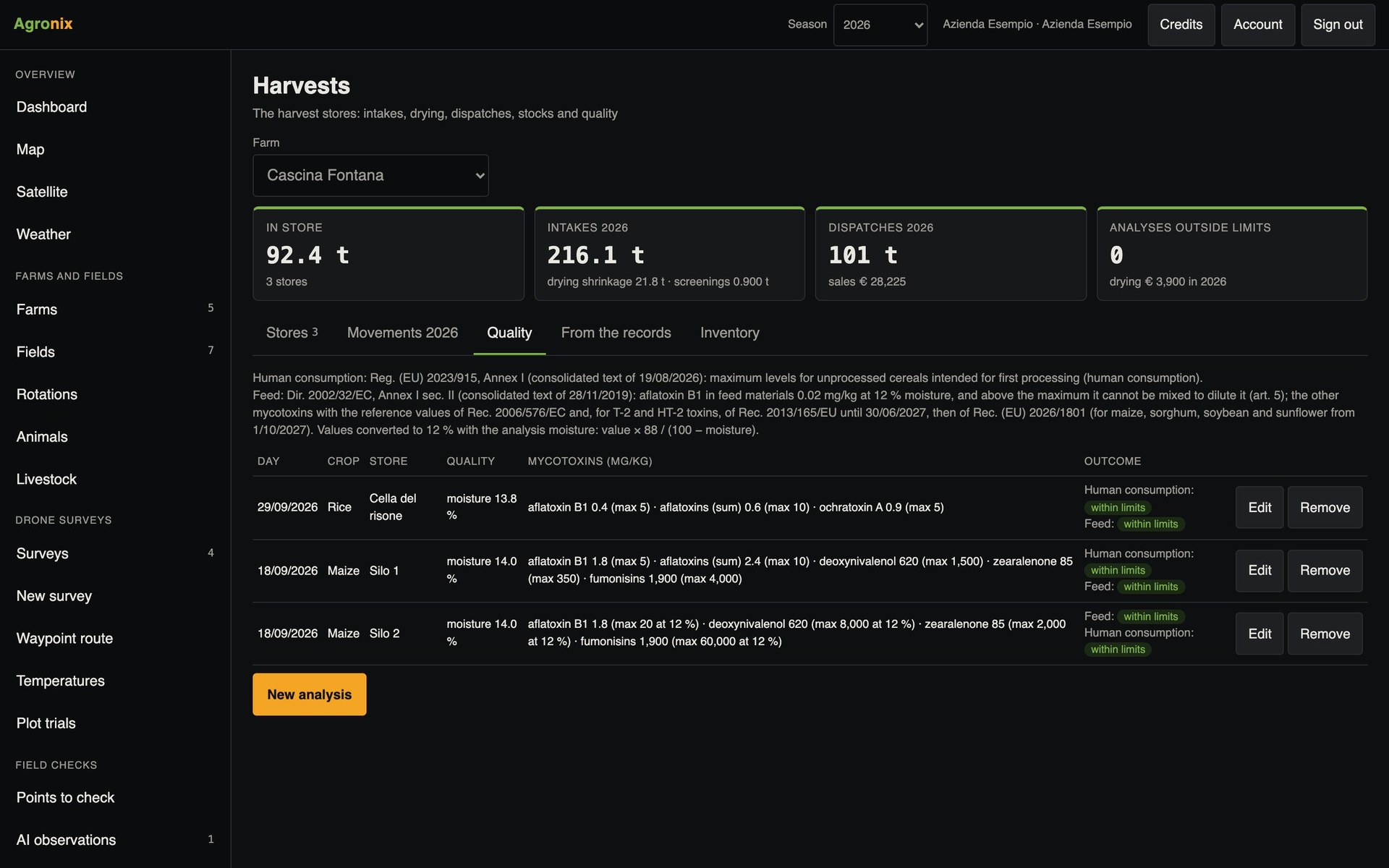
Task: Remove the Rice Cella del risone analysis
Action: [x=1325, y=507]
